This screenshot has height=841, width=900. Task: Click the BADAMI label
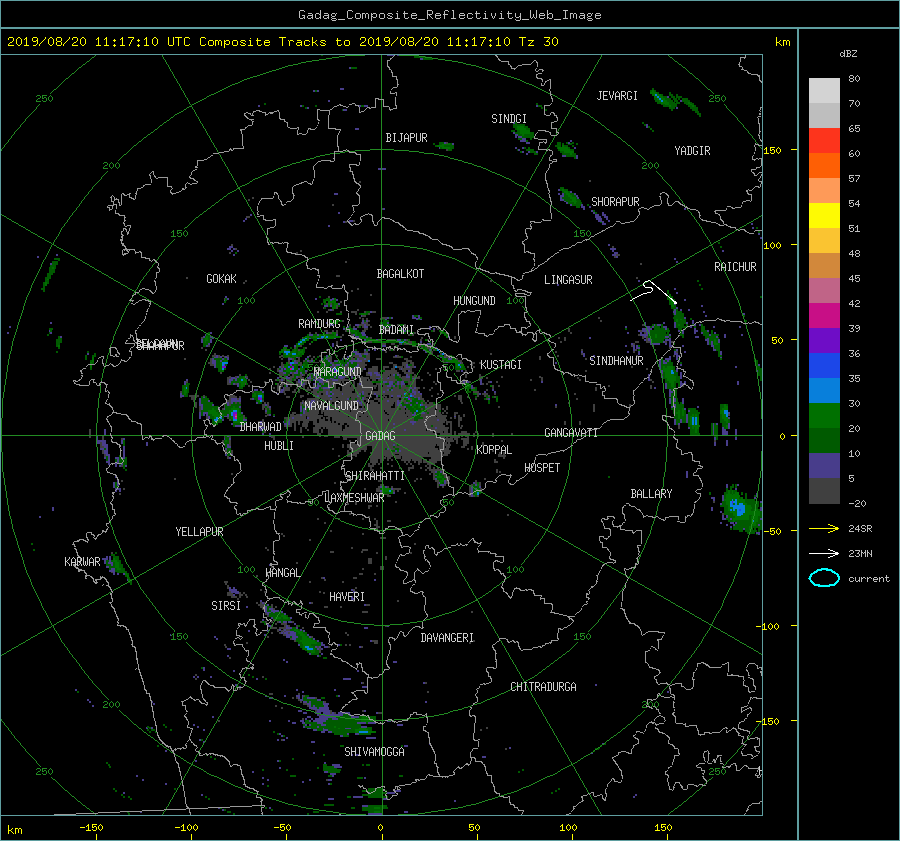[x=396, y=330]
